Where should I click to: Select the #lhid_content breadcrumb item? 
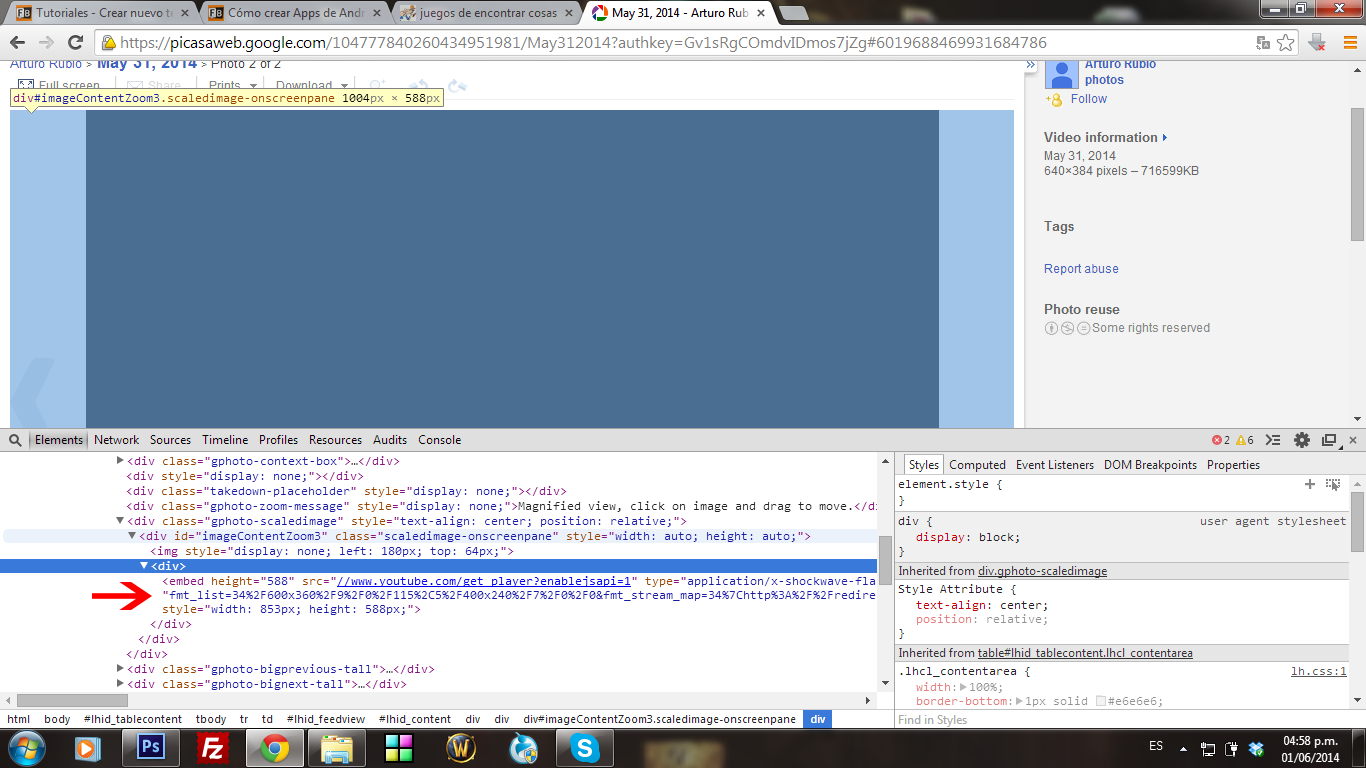click(415, 719)
